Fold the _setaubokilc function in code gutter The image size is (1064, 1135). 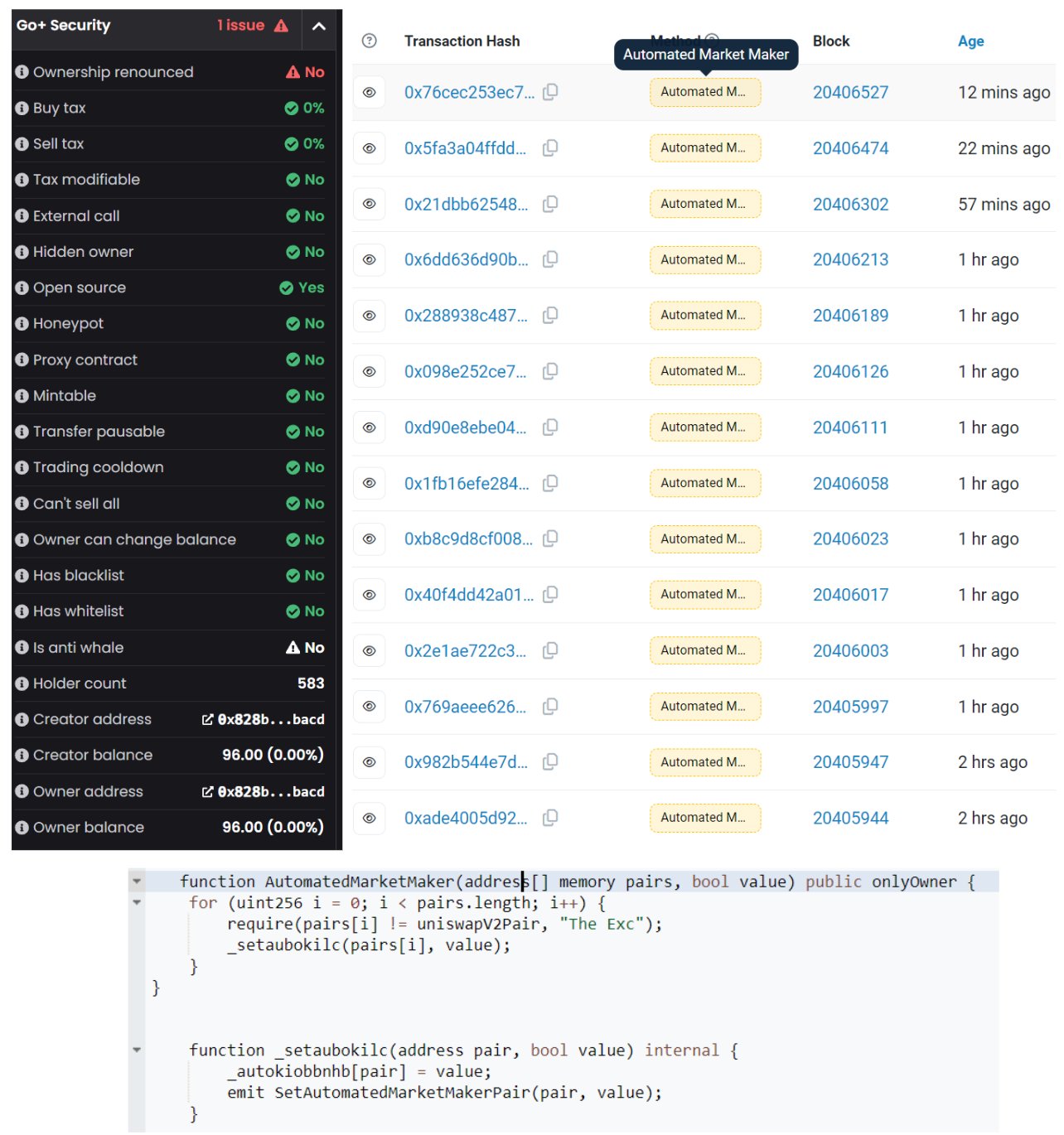click(x=138, y=1050)
